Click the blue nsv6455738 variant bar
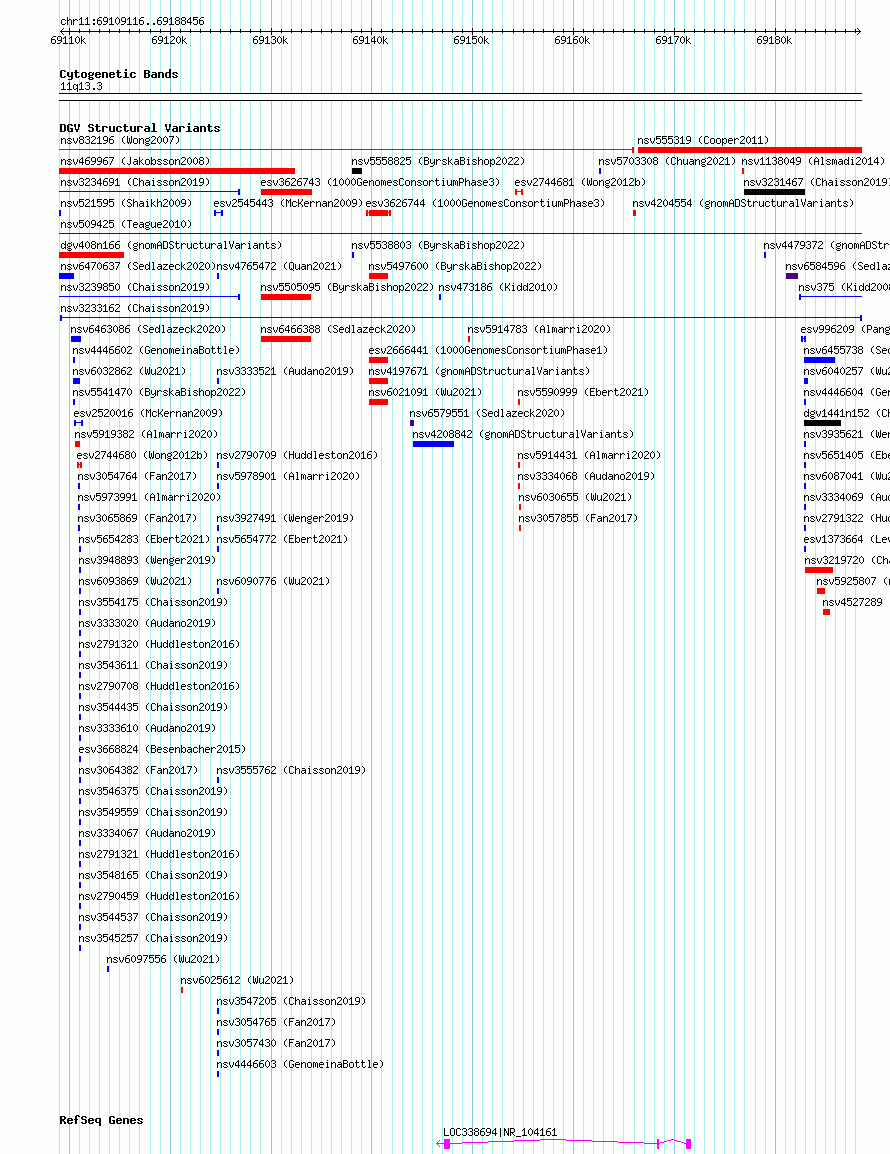Screen dimensions: 890x1154 pyautogui.click(x=819, y=361)
